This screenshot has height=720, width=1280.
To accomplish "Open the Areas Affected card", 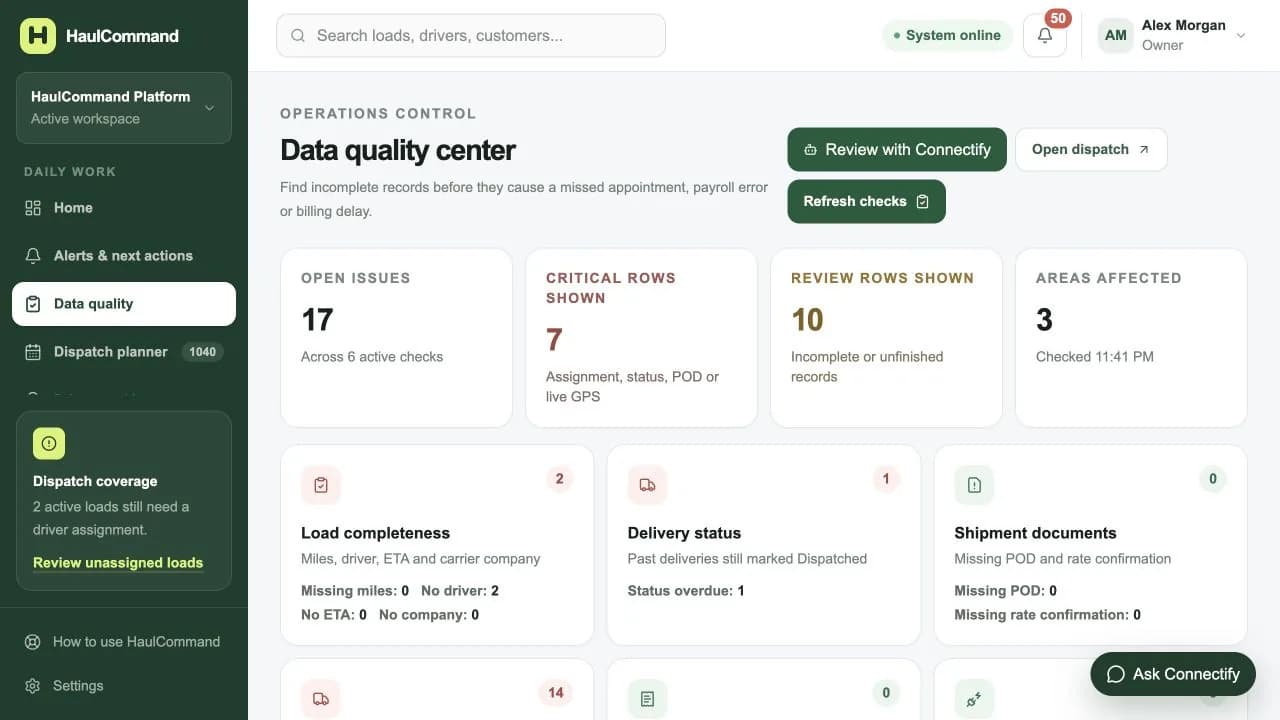I will coord(1132,338).
